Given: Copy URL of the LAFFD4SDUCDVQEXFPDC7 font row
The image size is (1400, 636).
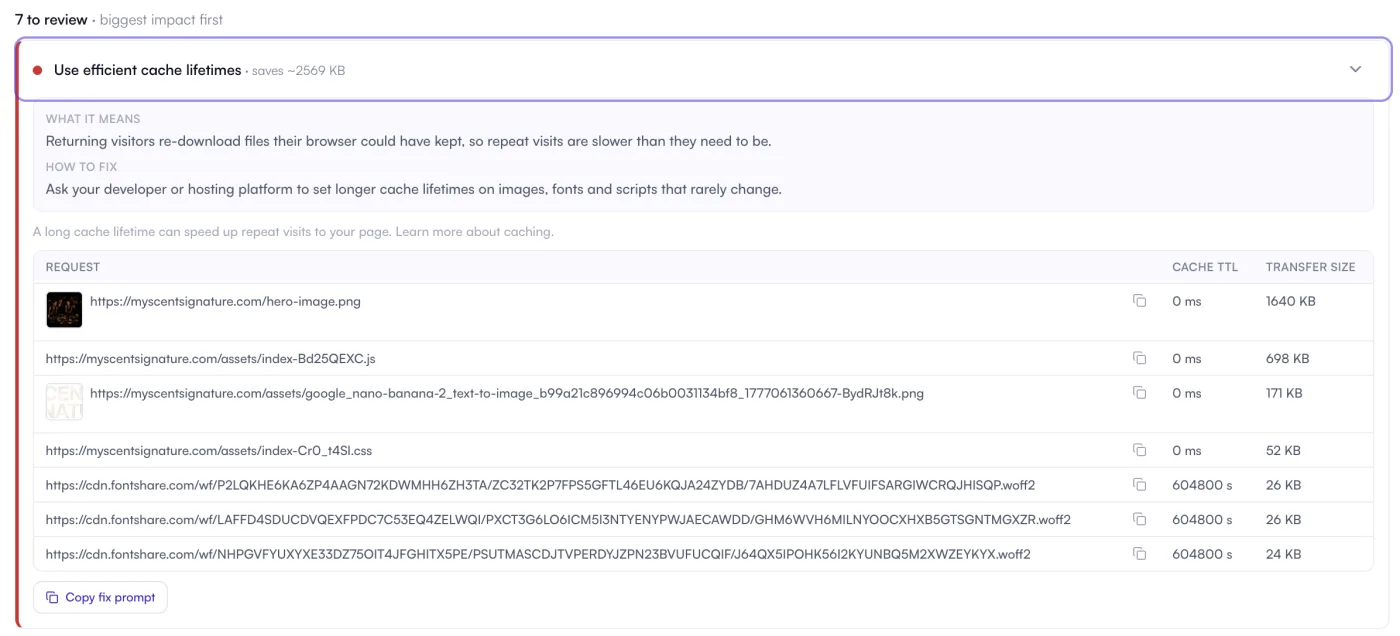Looking at the screenshot, I should tap(1139, 519).
